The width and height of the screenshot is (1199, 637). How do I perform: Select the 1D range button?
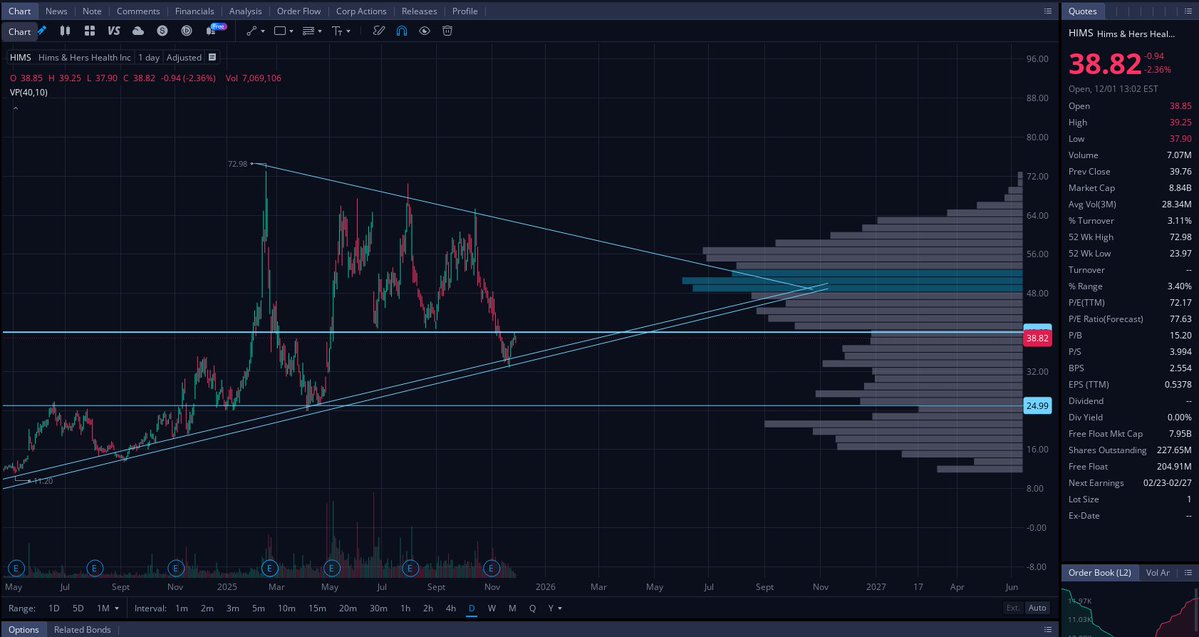coord(53,607)
